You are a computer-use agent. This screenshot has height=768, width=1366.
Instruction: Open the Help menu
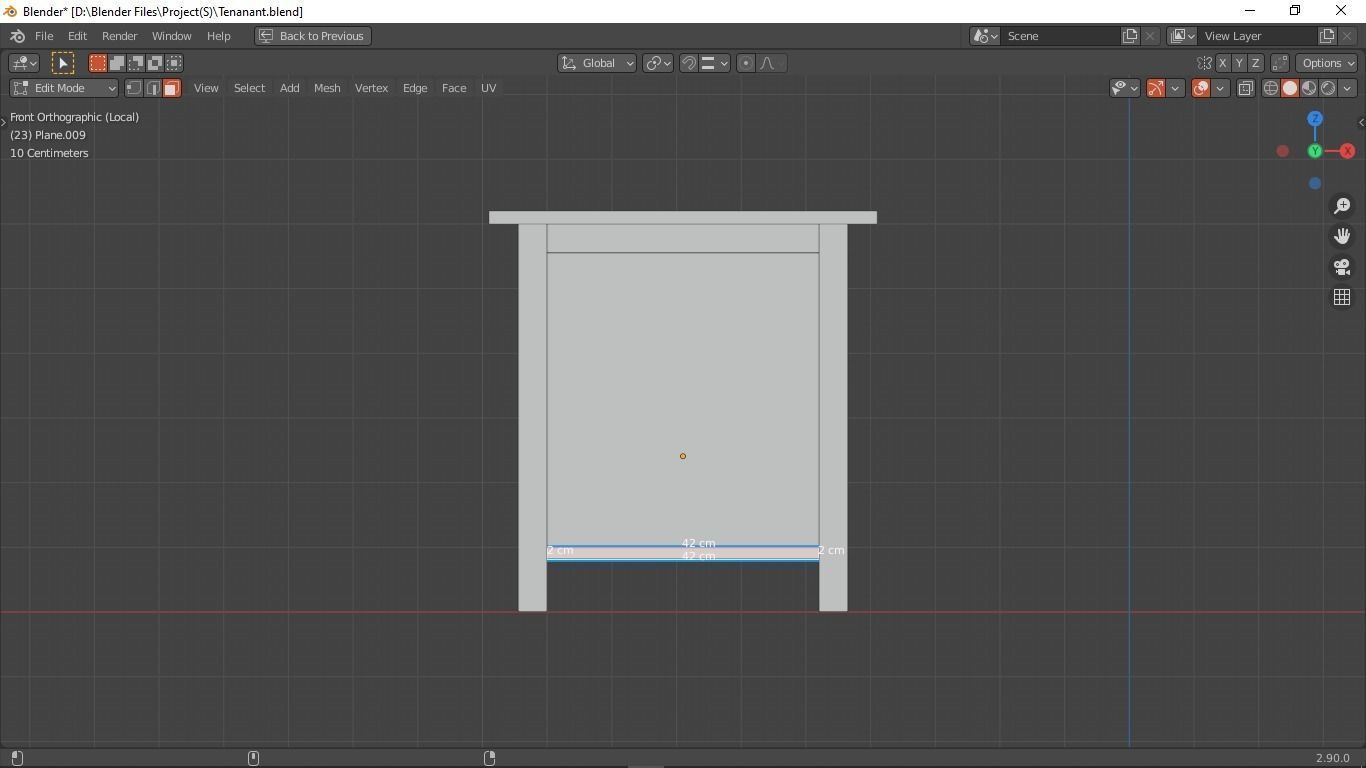218,36
